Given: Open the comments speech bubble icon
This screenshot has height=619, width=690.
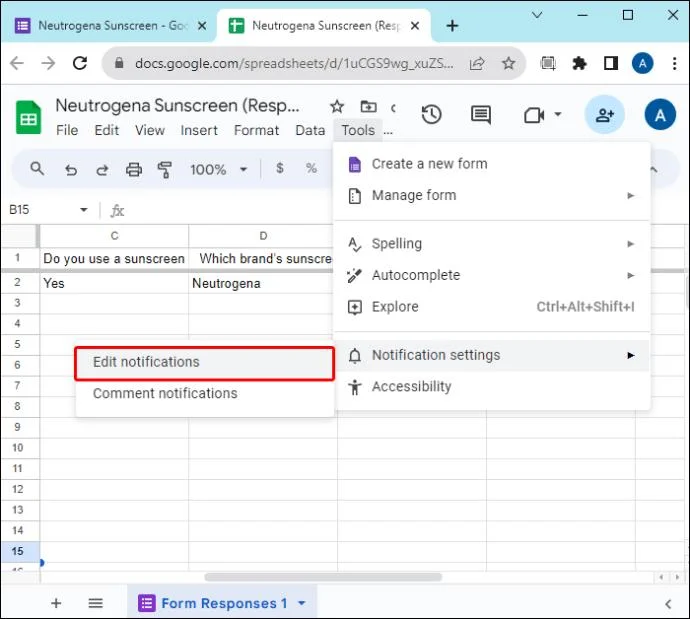Looking at the screenshot, I should point(481,115).
